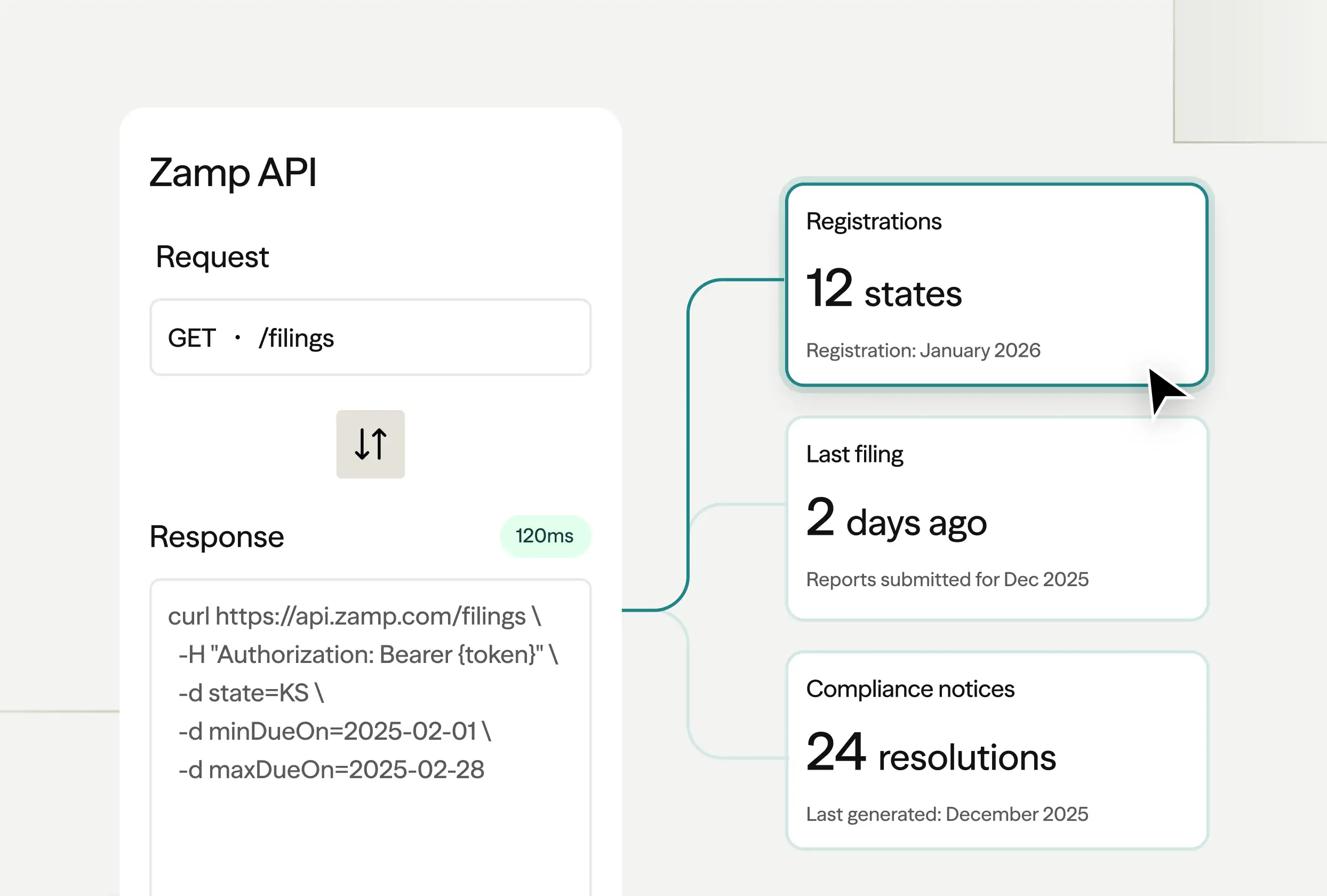Viewport: 1327px width, 896px height.
Task: Click the 12 states value
Action: coord(884,290)
